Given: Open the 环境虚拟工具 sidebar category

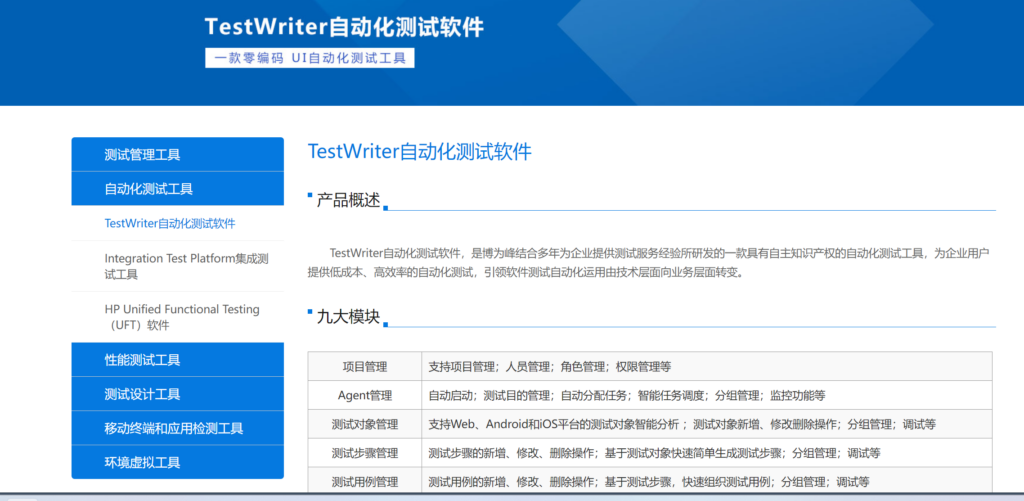Looking at the screenshot, I should click(178, 462).
